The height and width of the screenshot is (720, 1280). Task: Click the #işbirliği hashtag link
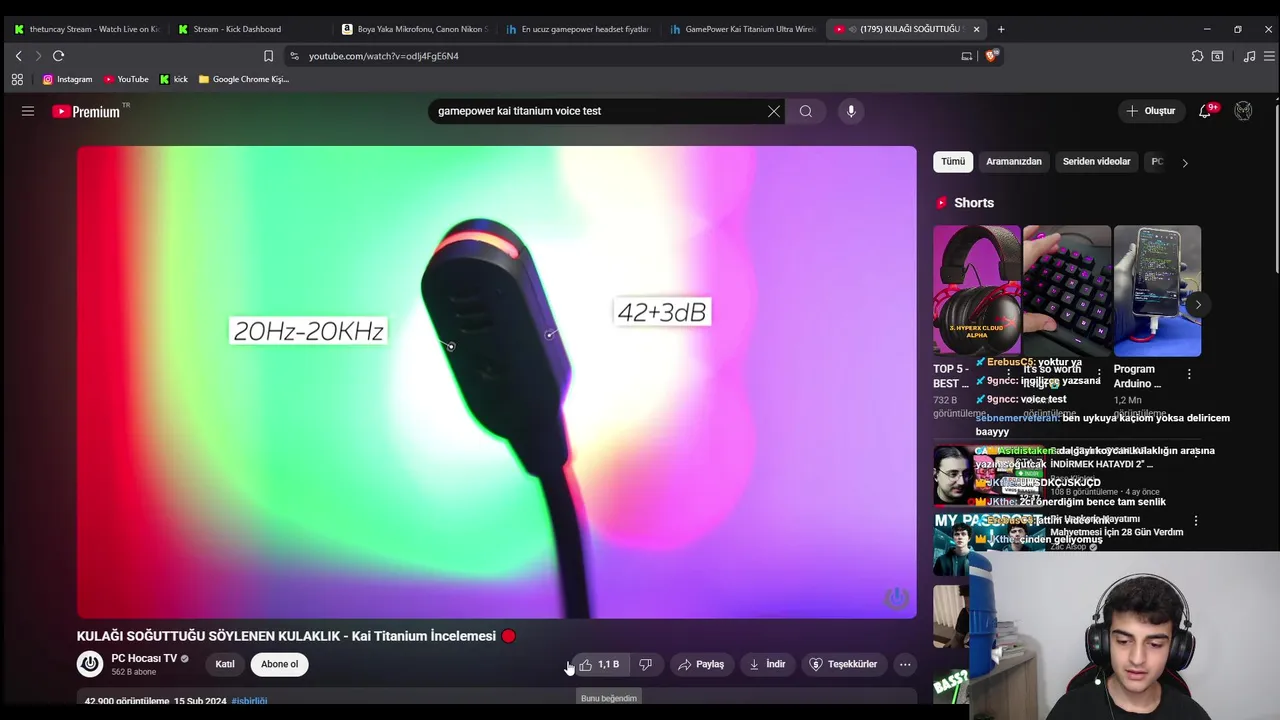click(x=249, y=701)
